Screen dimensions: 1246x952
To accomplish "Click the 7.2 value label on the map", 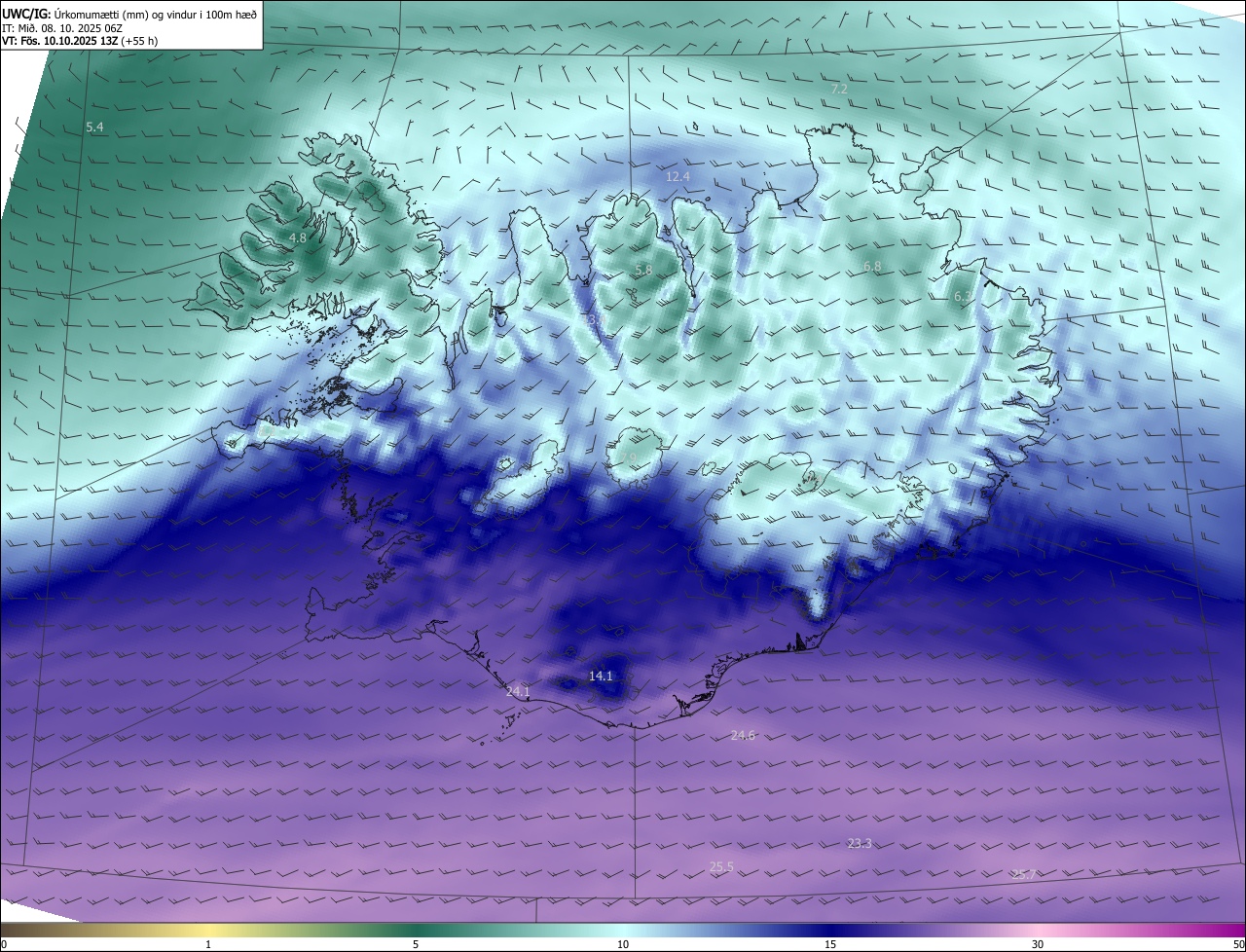I will point(839,89).
